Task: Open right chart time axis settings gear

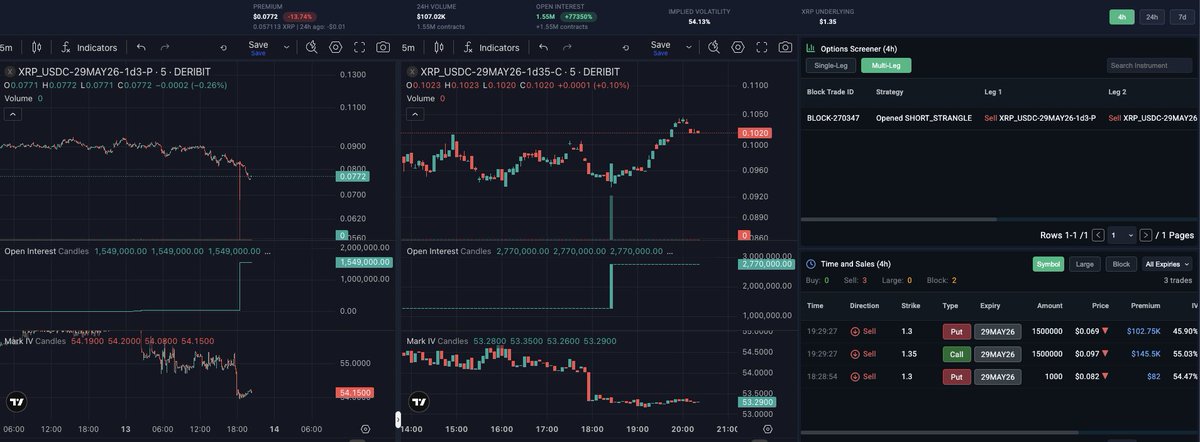Action: tap(767, 428)
